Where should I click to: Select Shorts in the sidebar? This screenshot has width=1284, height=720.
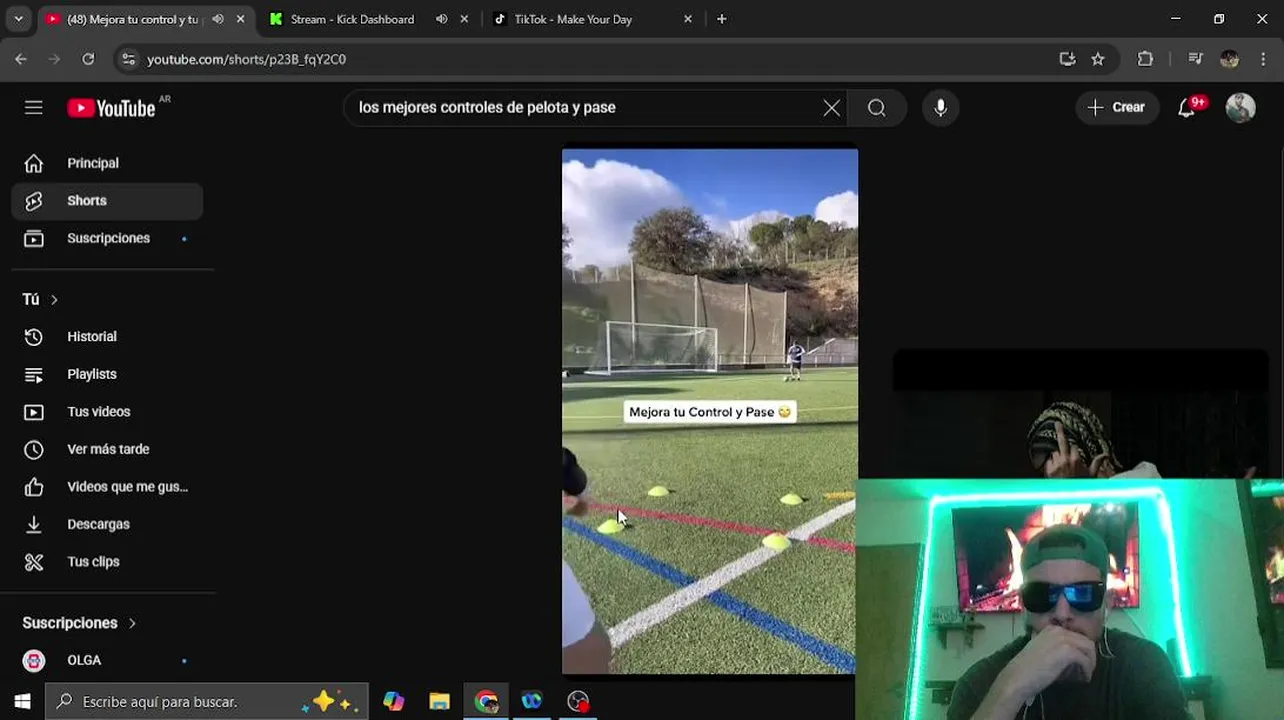(107, 201)
